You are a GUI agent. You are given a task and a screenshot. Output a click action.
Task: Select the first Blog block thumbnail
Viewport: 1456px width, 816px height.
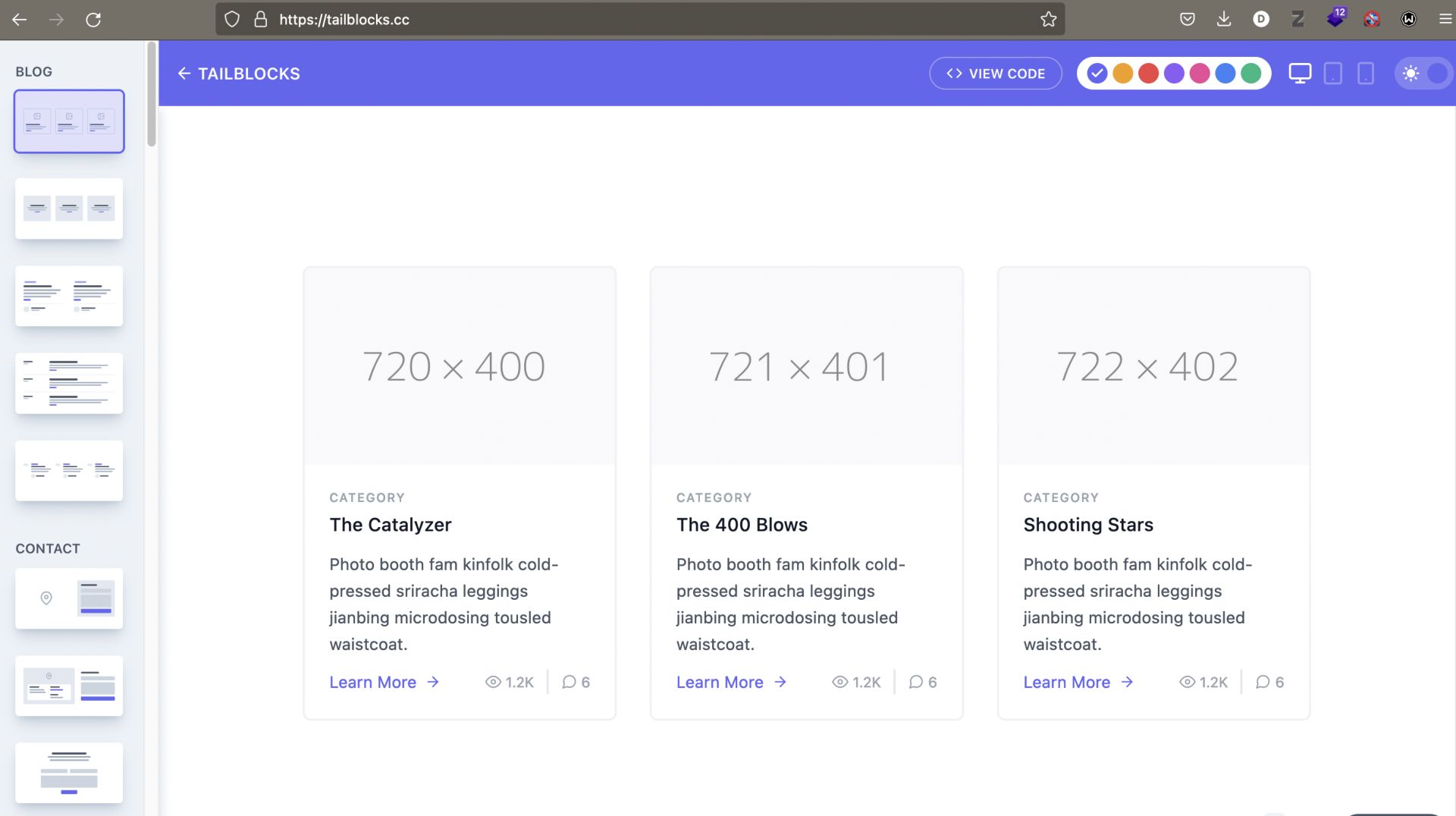(69, 121)
